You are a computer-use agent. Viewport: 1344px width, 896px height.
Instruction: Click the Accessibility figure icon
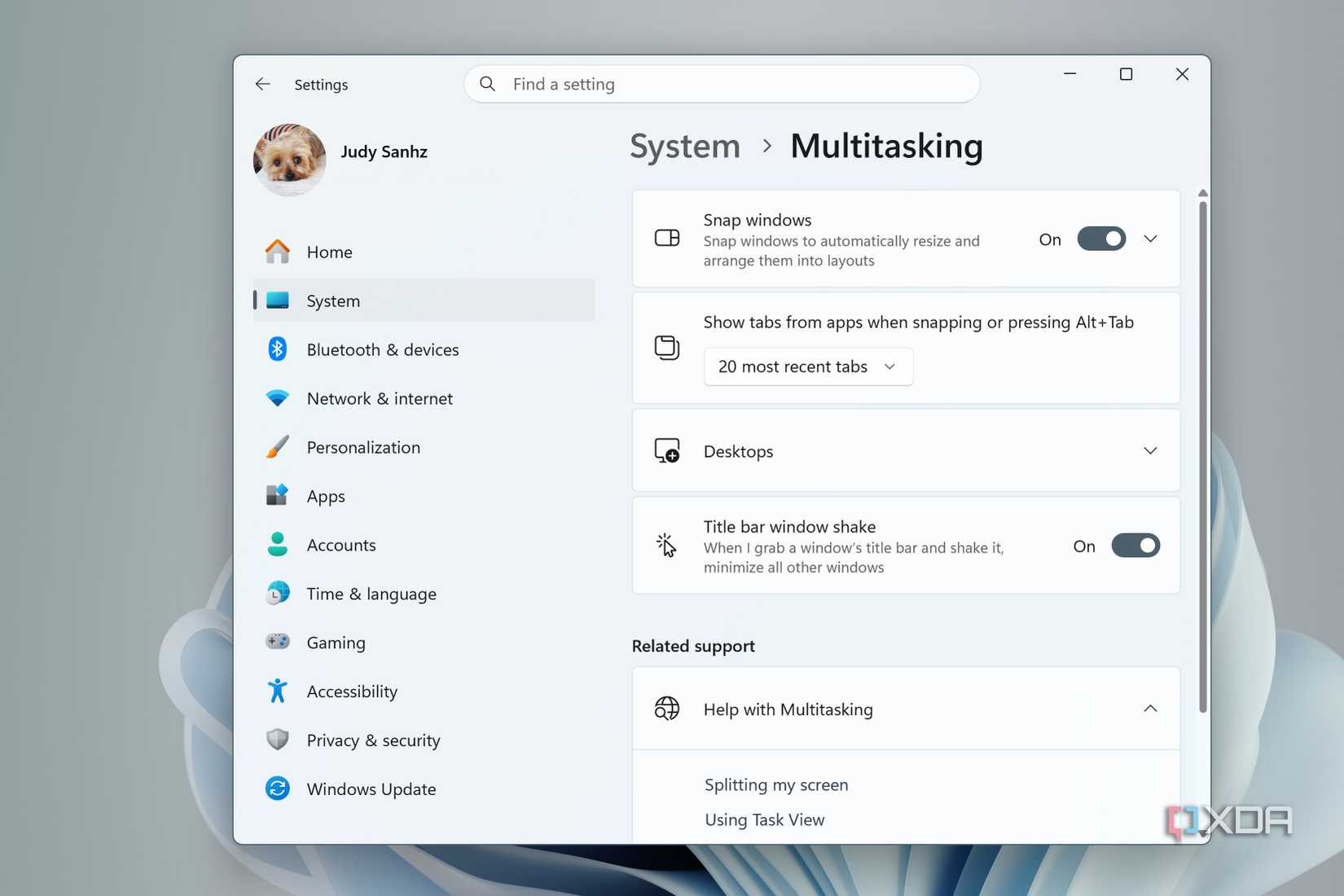[x=278, y=691]
